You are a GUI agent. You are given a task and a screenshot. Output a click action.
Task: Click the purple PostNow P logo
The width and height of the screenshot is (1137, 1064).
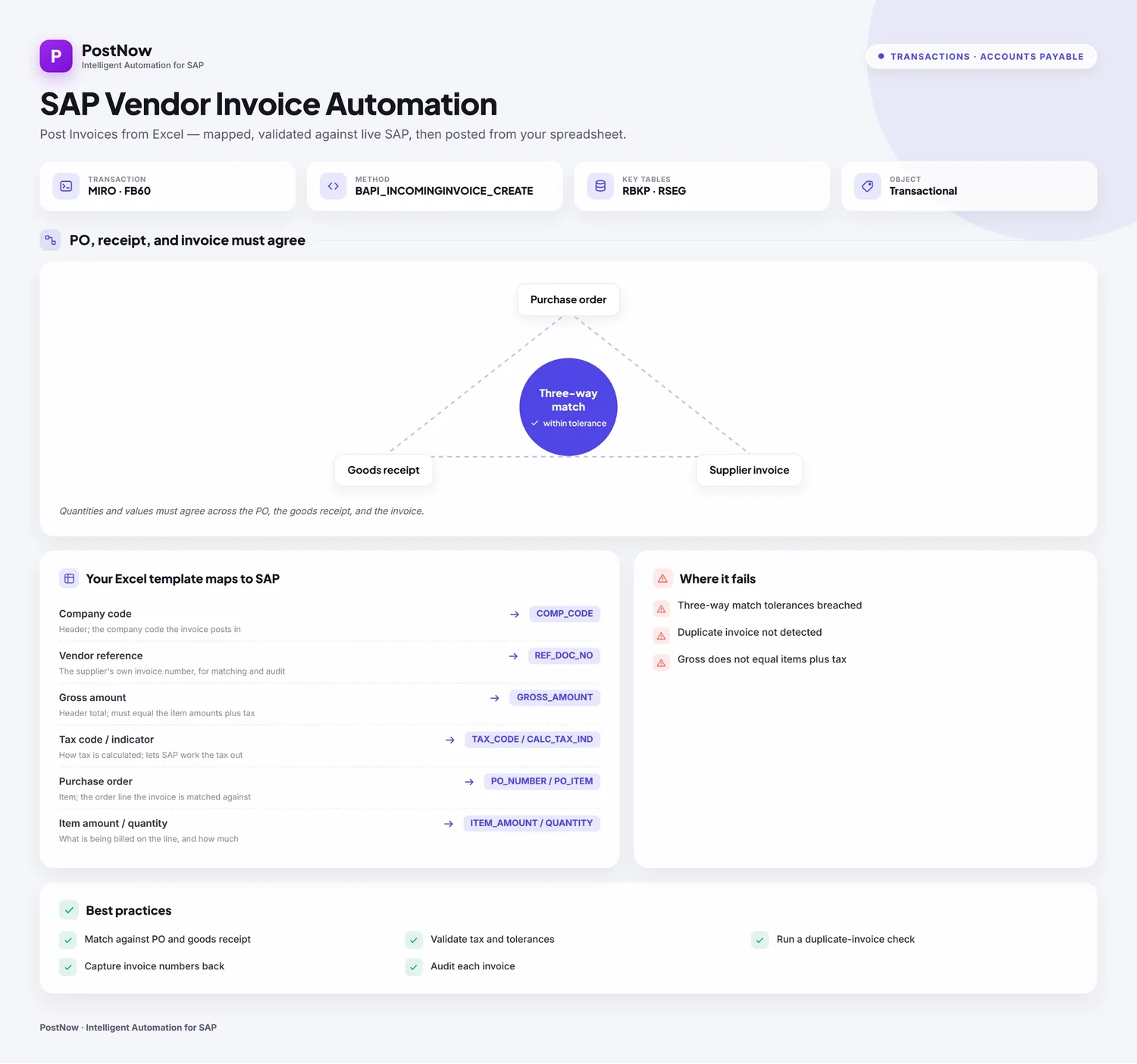[x=56, y=56]
